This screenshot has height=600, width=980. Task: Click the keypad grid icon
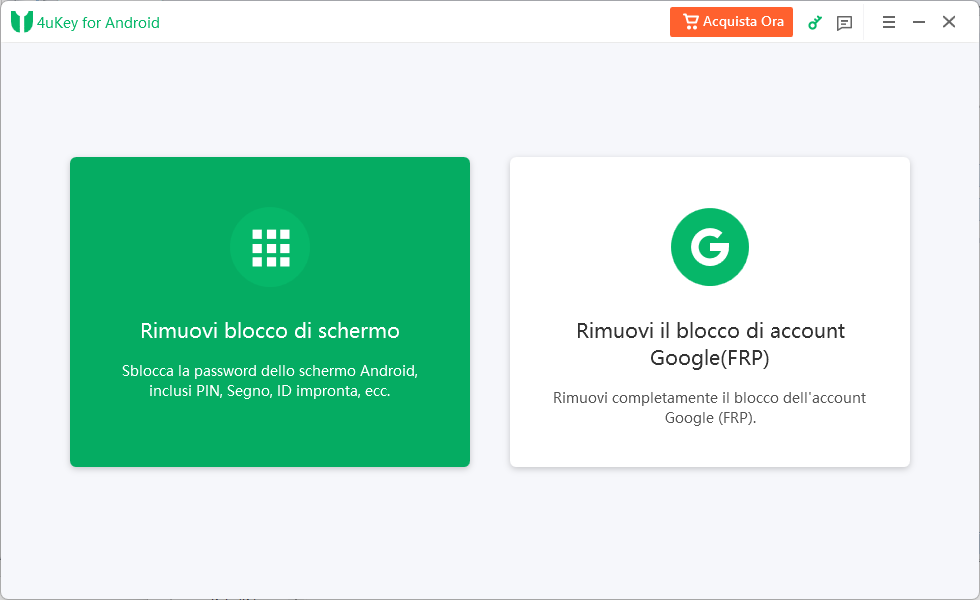point(271,248)
